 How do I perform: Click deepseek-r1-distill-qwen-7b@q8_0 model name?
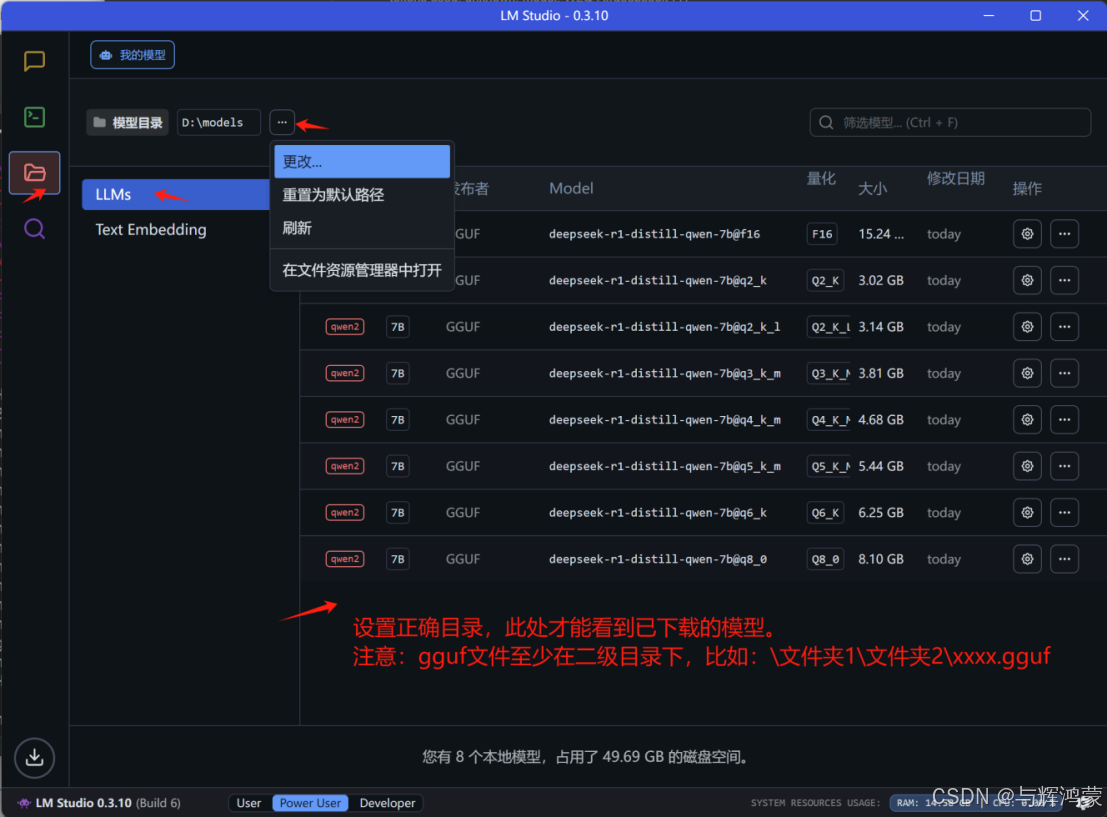tap(658, 559)
